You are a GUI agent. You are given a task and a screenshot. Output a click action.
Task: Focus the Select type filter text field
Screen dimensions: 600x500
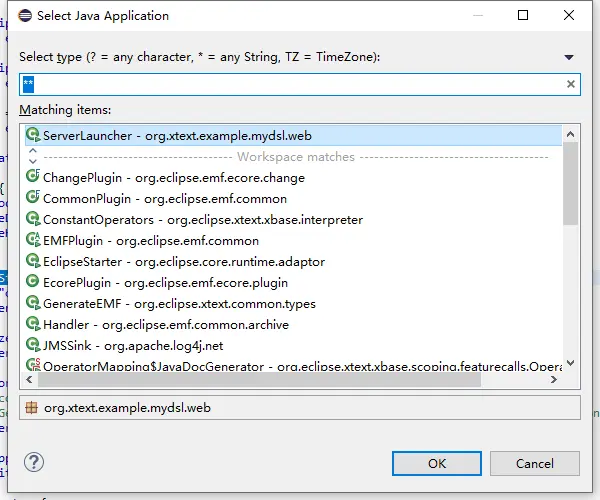click(300, 85)
